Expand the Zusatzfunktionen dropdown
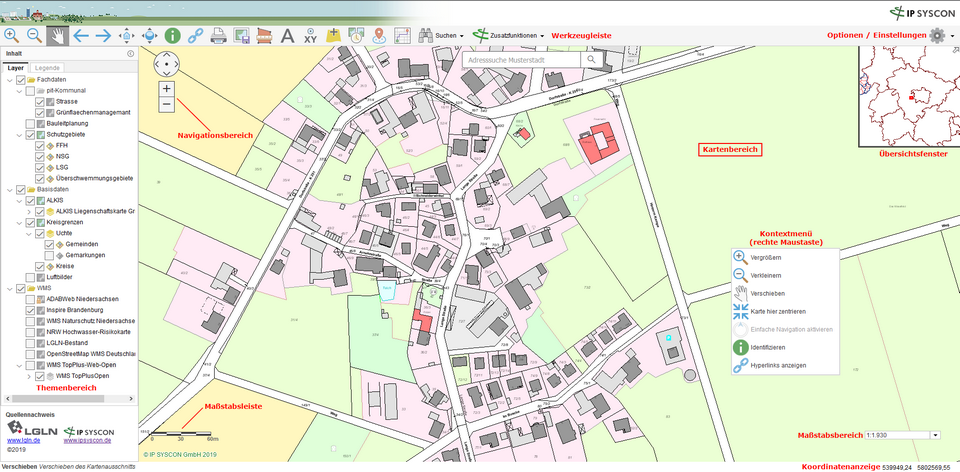 tap(510, 35)
